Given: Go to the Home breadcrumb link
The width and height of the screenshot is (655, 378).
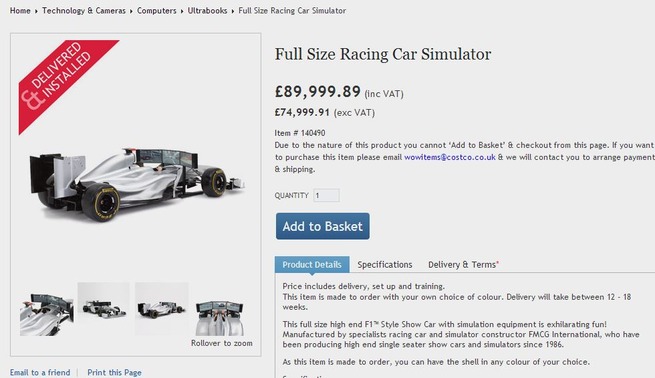Looking at the screenshot, I should coord(20,10).
